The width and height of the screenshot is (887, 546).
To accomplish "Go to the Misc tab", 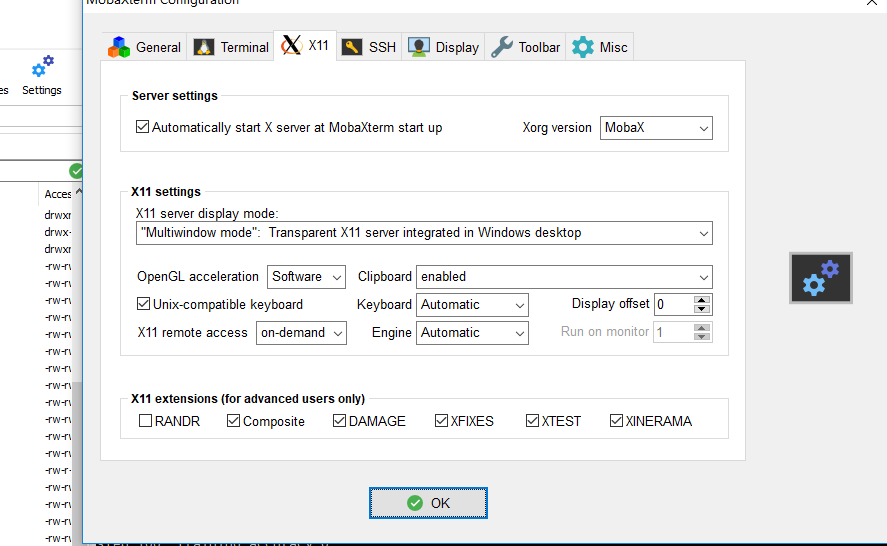I will [600, 47].
